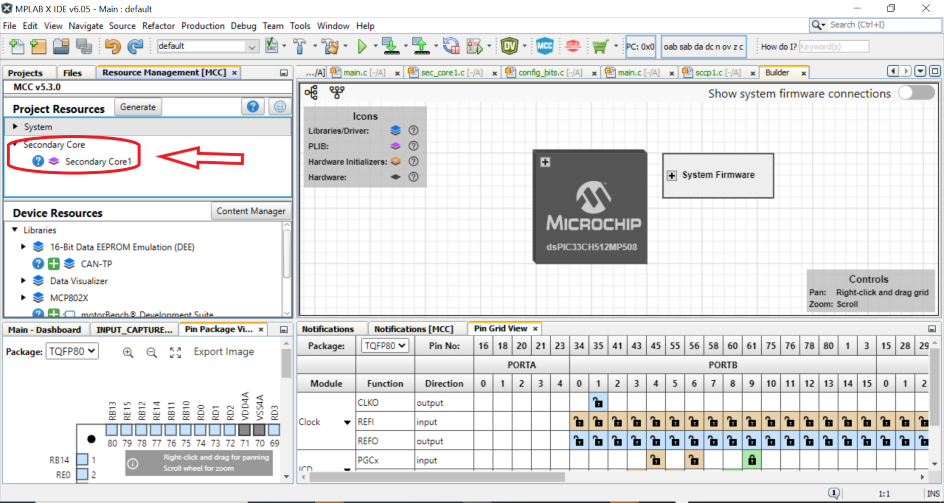Open the Main - Dashboard tab
Viewport: 944px width, 503px height.
[x=45, y=330]
